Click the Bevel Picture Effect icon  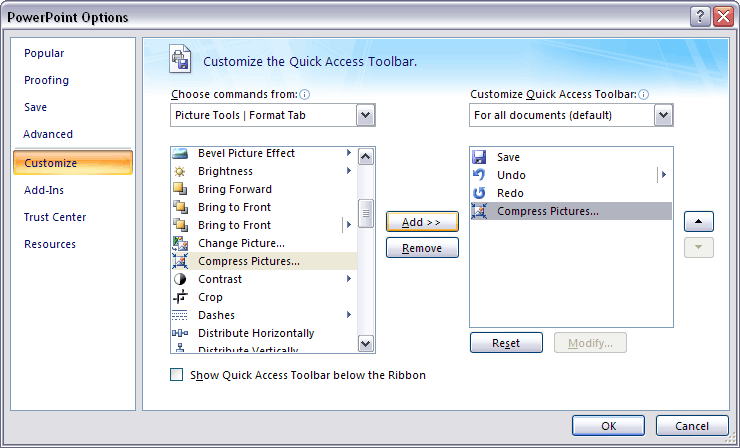coord(180,153)
